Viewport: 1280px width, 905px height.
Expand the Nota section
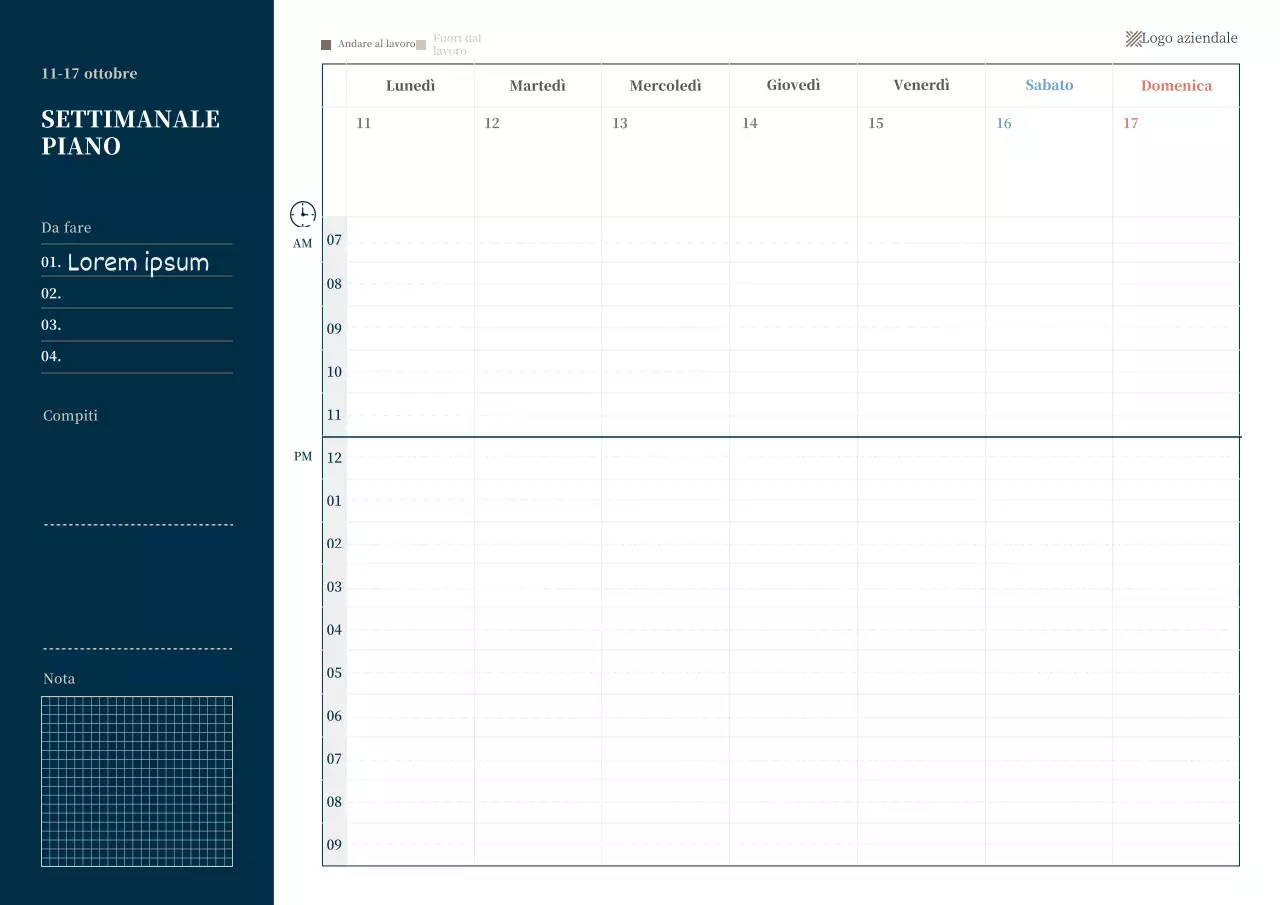[x=58, y=678]
